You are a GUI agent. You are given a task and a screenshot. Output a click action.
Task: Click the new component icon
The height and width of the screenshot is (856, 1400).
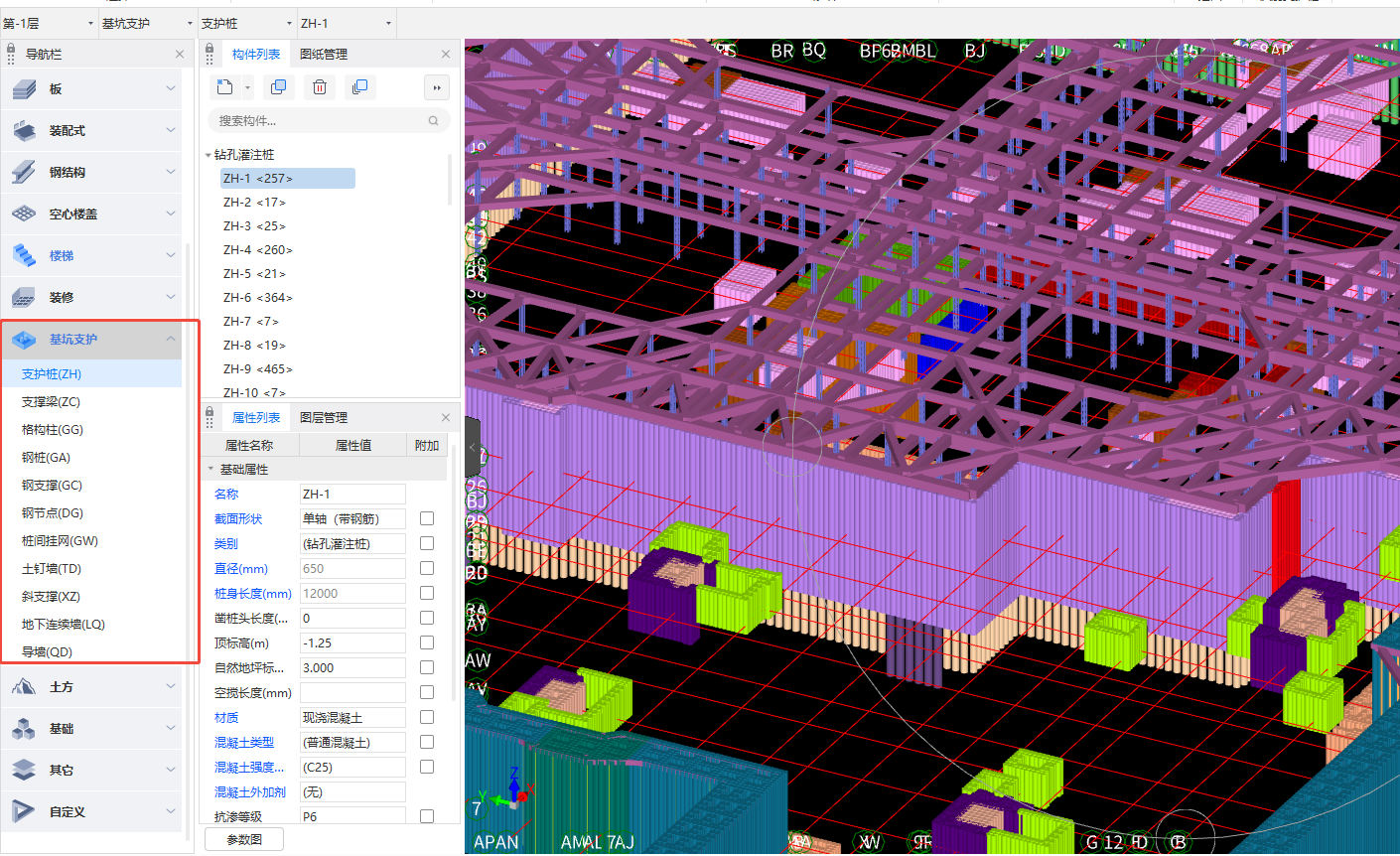225,87
